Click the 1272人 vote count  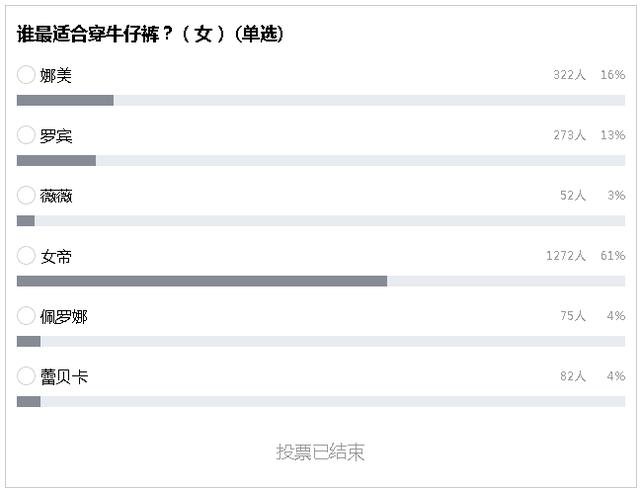pos(565,256)
